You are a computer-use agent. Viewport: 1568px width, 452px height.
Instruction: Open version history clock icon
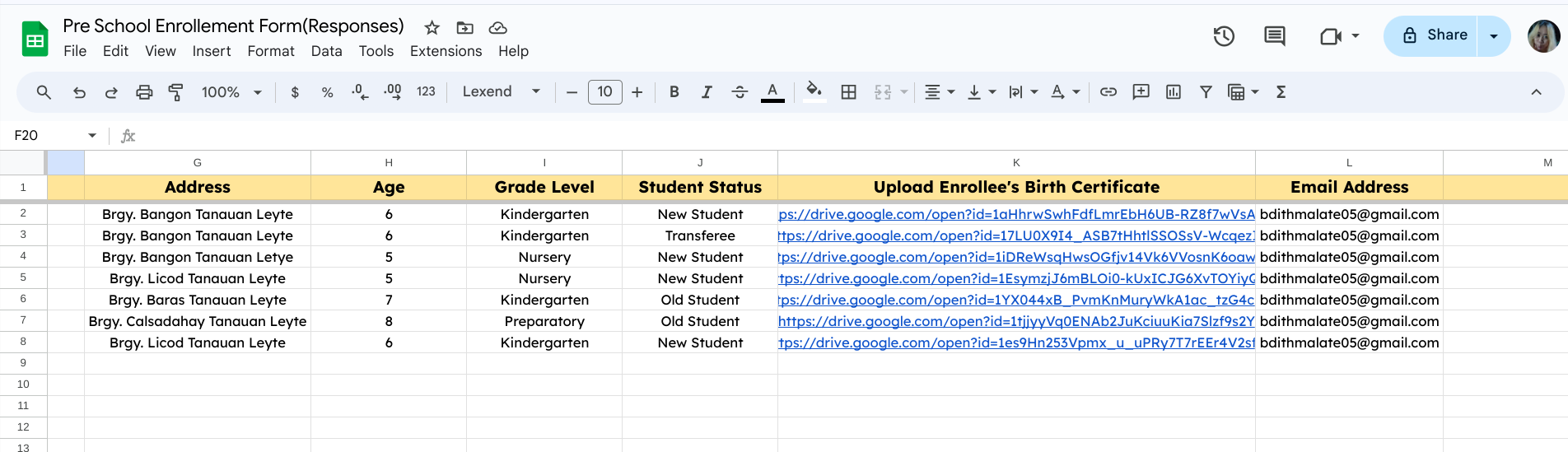(x=1224, y=36)
